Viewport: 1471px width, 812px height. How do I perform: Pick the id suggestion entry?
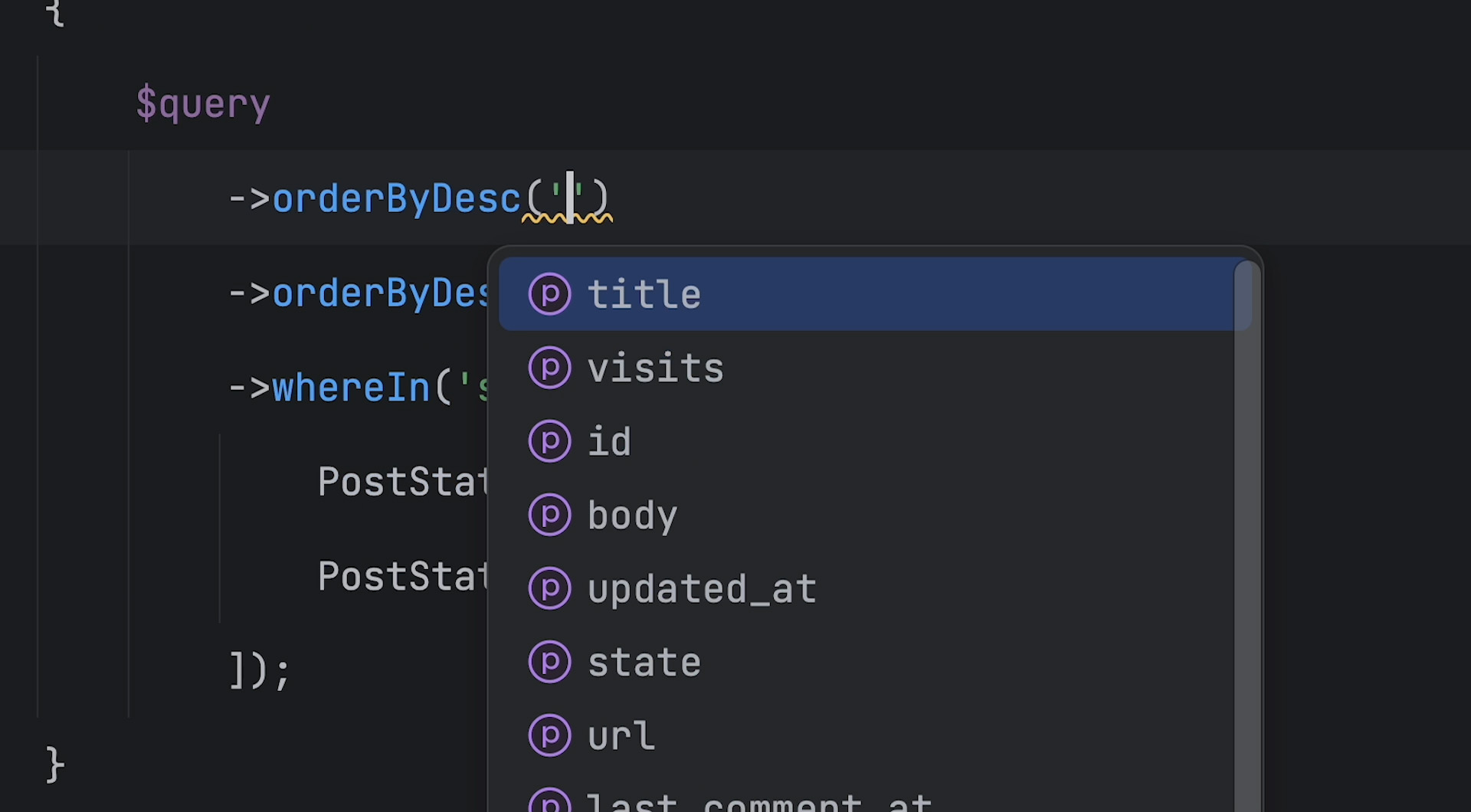pos(875,441)
